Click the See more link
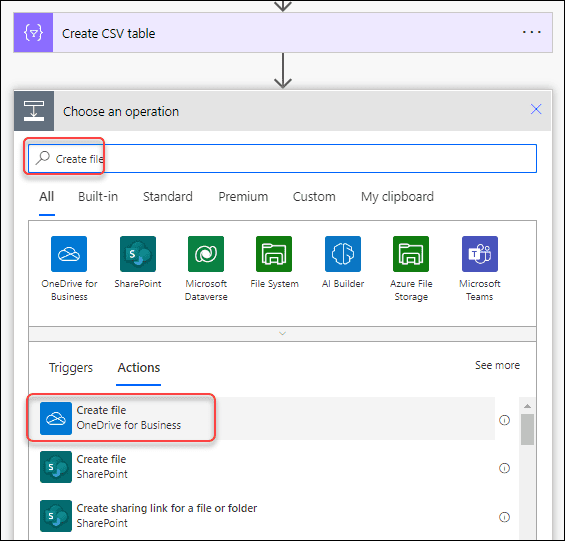The height and width of the screenshot is (541, 565). (x=497, y=365)
